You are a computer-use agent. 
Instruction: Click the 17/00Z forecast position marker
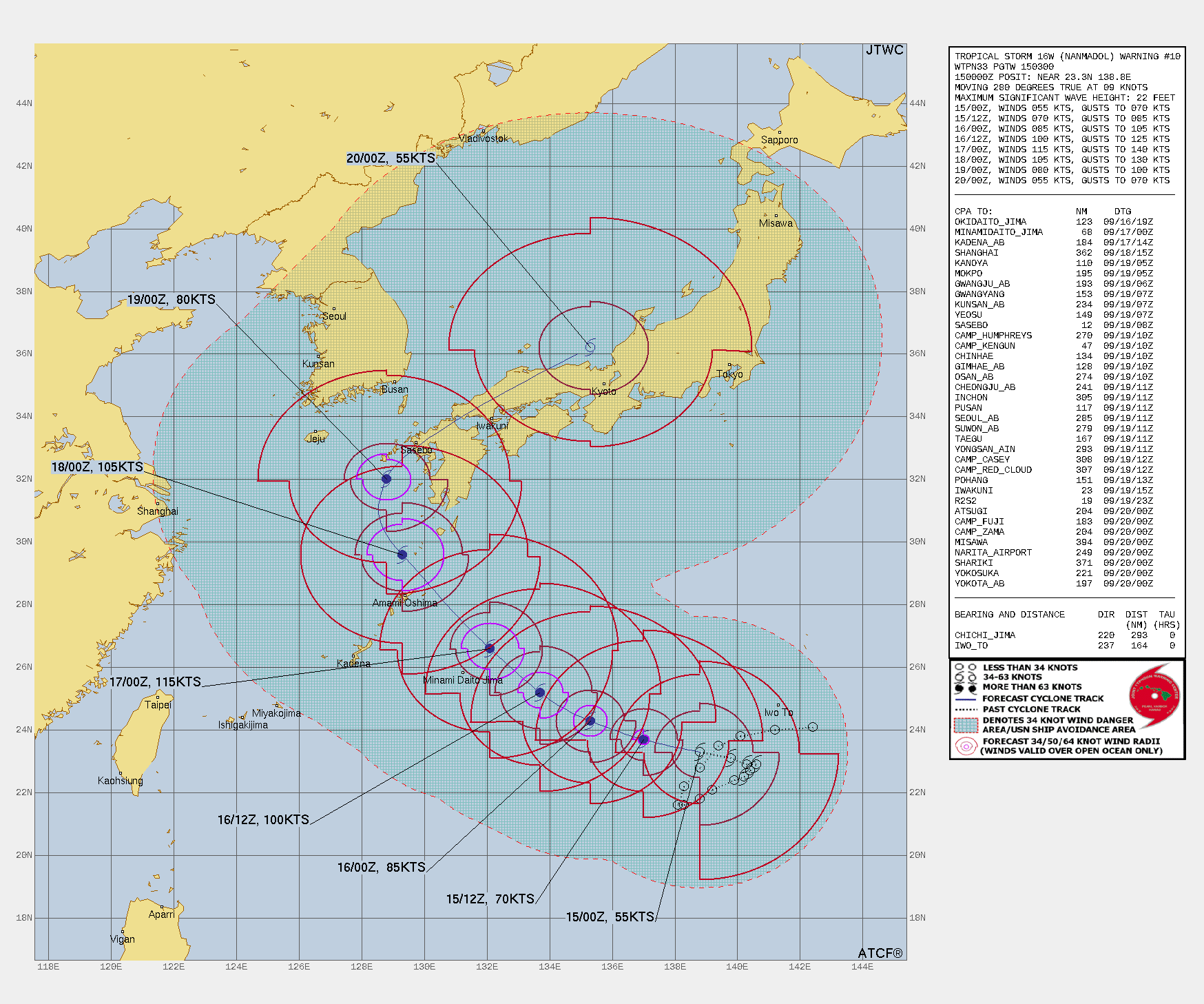point(490,648)
